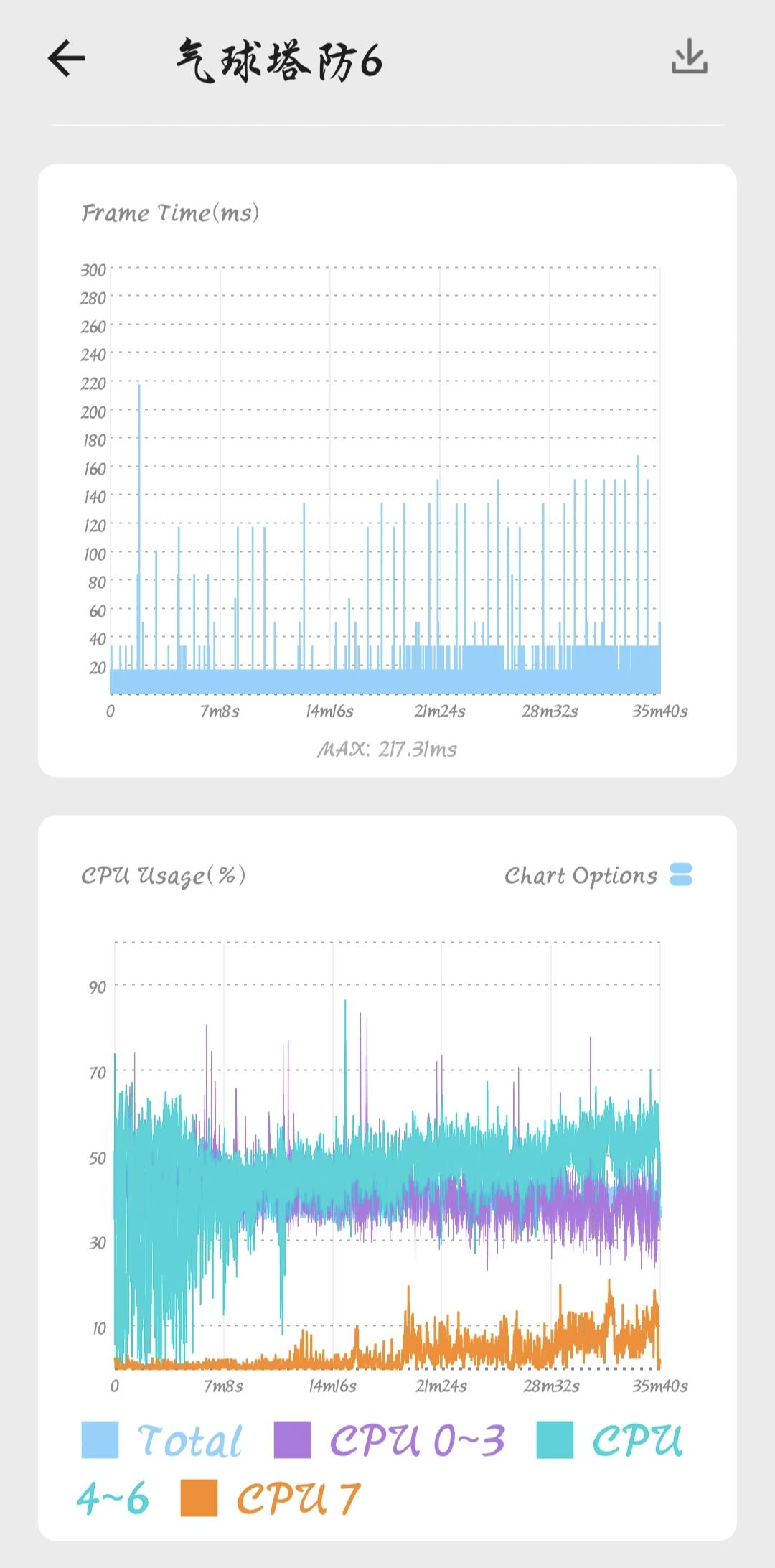Tap the 35m40s marker on Frame Time chart

659,711
